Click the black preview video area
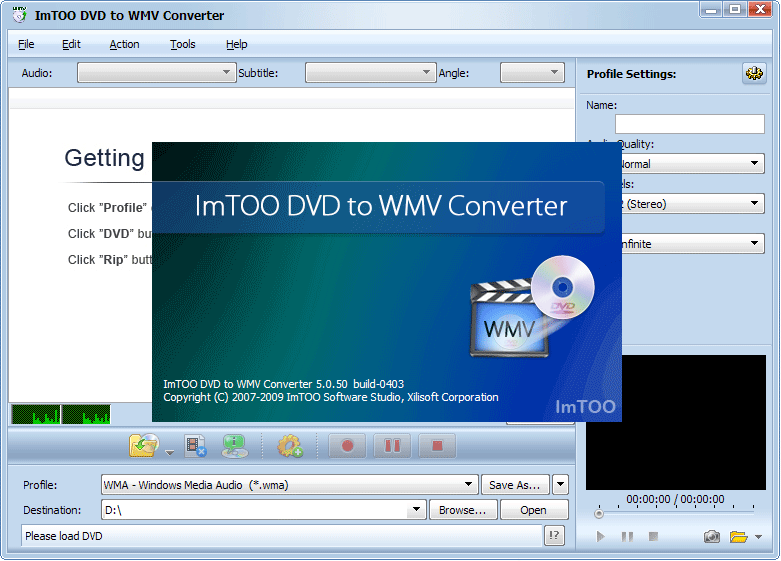The width and height of the screenshot is (781, 561). tap(693, 422)
